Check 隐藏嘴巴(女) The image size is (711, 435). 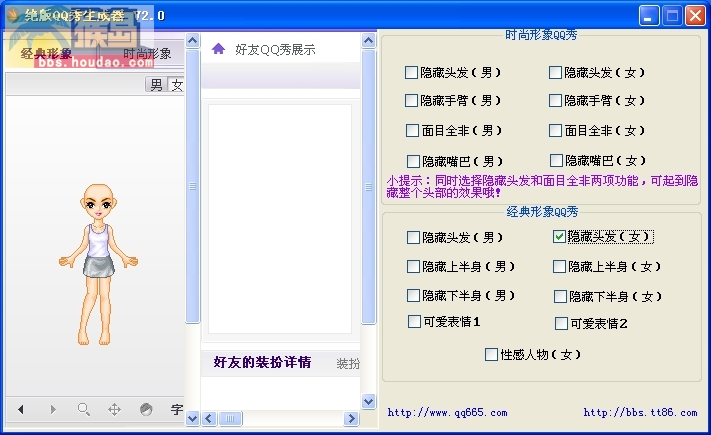pyautogui.click(x=556, y=160)
